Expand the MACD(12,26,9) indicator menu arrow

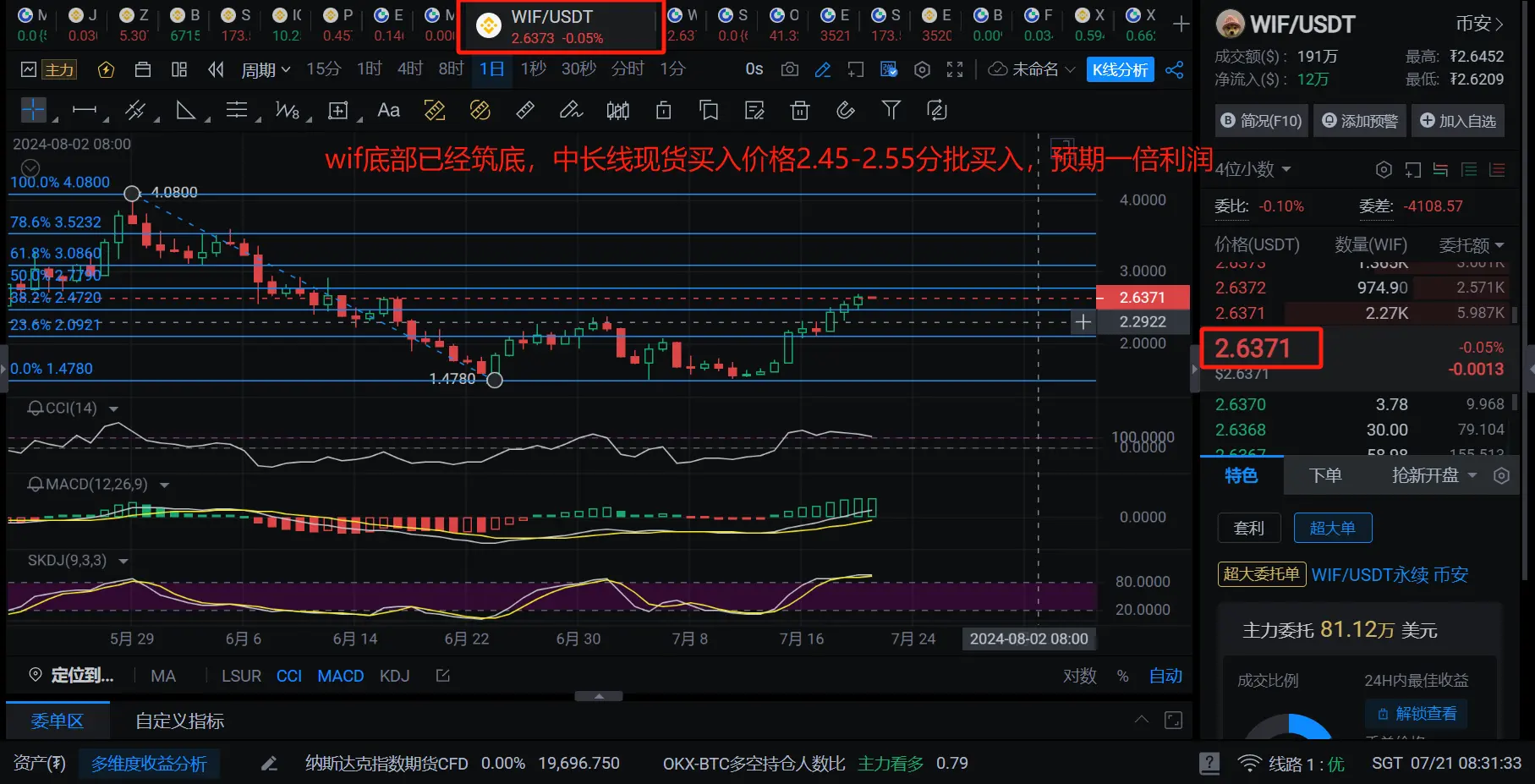click(165, 485)
